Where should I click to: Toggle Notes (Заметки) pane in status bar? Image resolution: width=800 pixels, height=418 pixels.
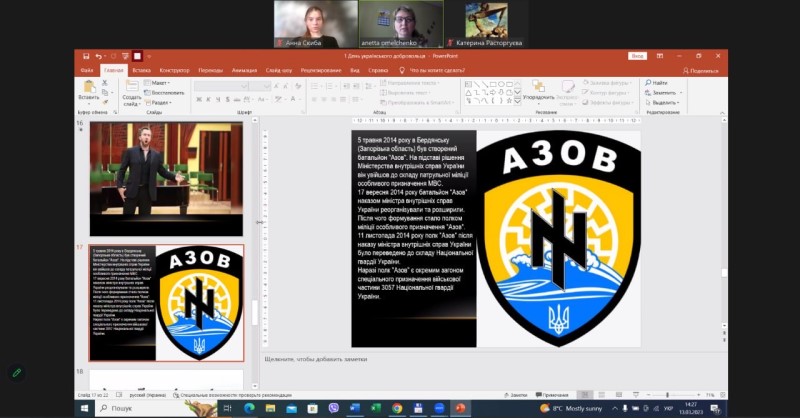[x=515, y=395]
